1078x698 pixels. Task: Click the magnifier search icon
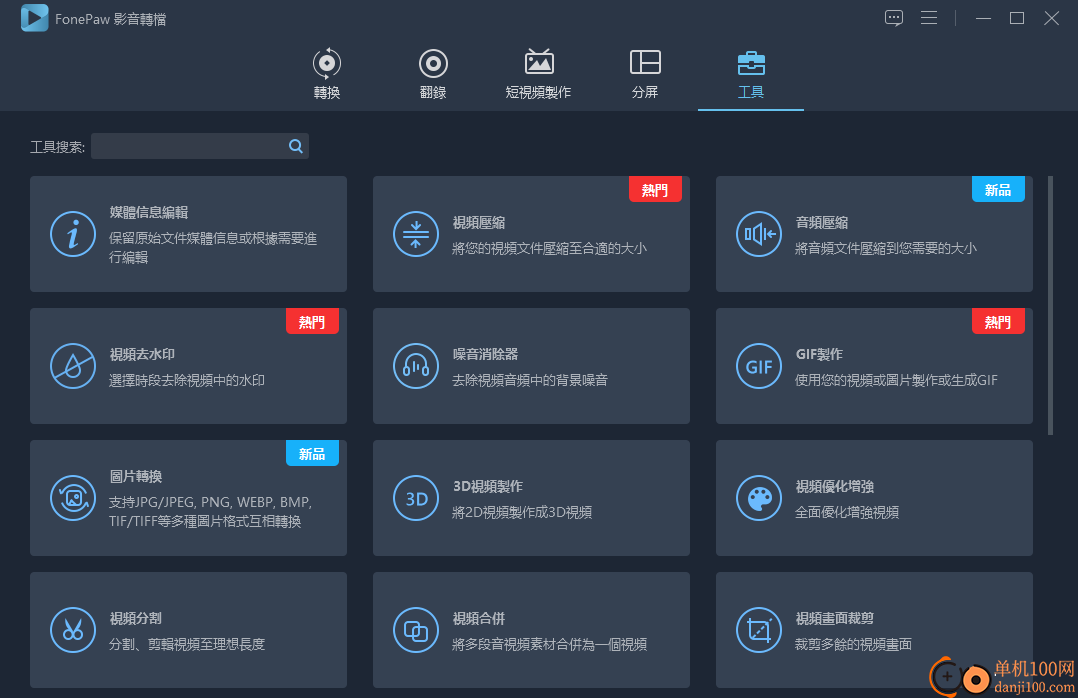tap(296, 146)
